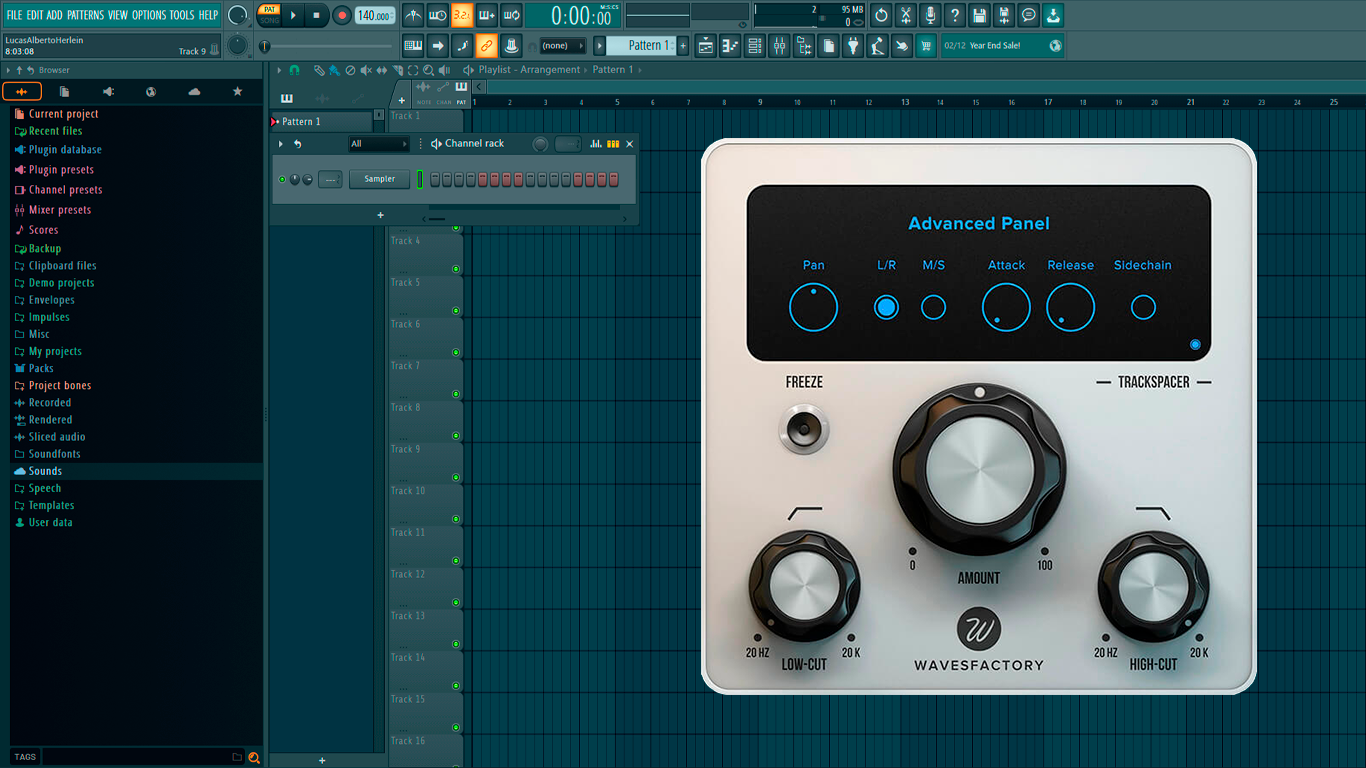Open the piano roll view icon
The image size is (1366, 768).
(x=730, y=46)
